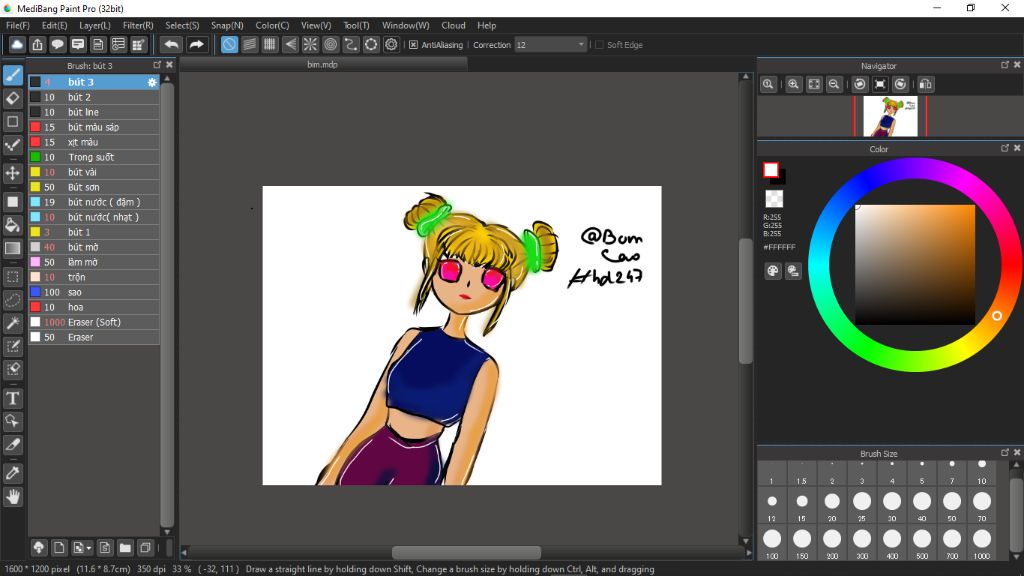Viewport: 1024px width, 576px height.
Task: Click the cloud icon in the top toolbar
Action: (17, 44)
